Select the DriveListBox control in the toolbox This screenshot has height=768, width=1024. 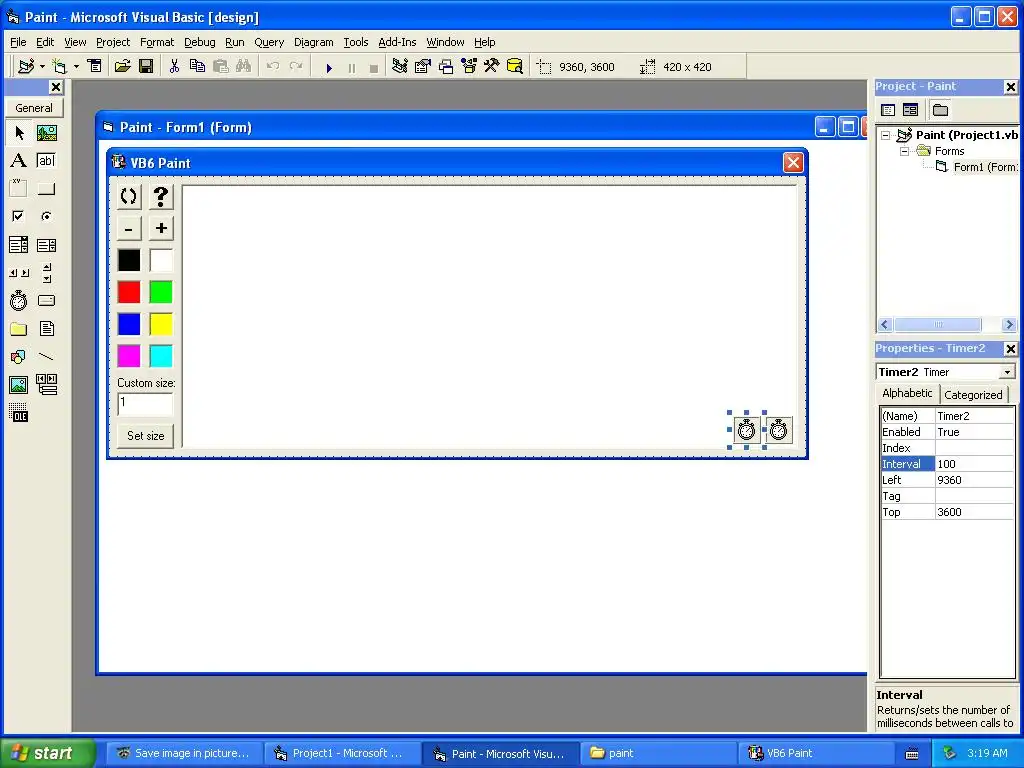46,300
